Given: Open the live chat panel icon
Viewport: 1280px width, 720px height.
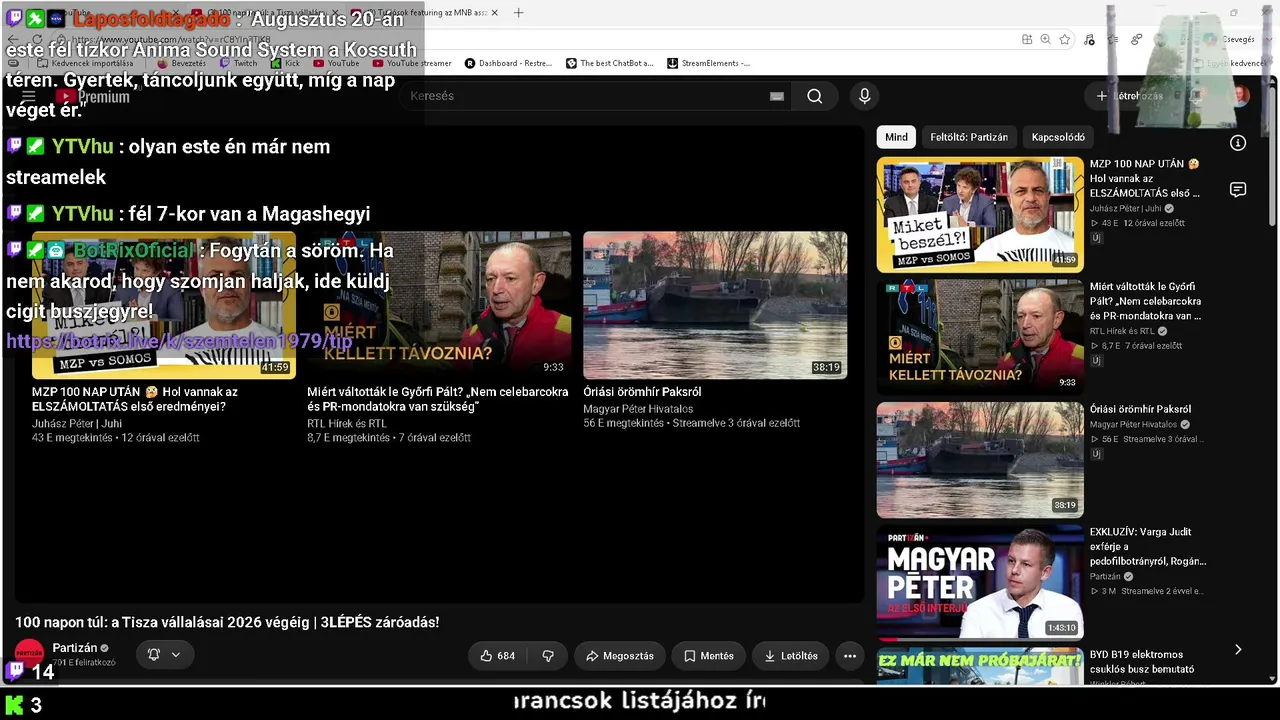Looking at the screenshot, I should tap(1238, 190).
